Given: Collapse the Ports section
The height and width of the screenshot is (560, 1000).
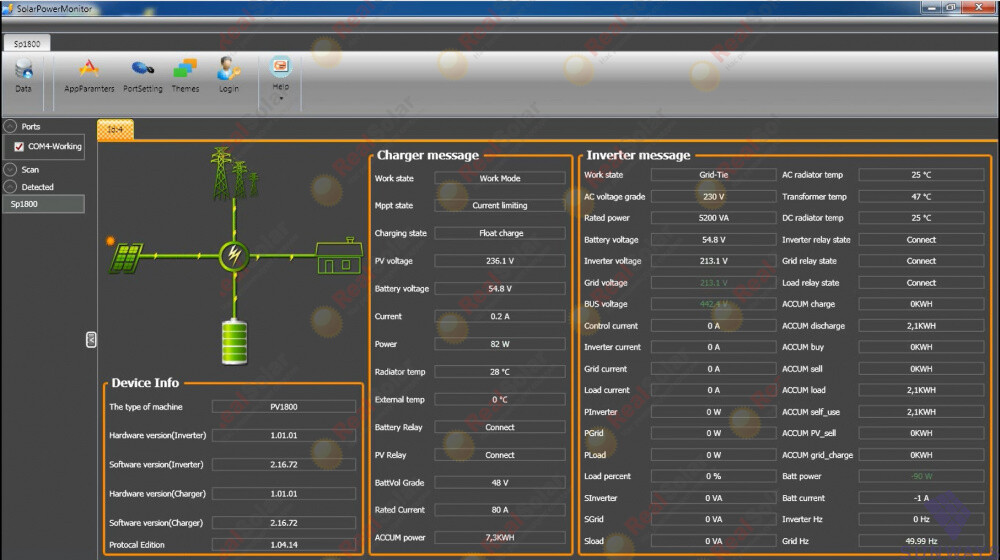Looking at the screenshot, I should tap(10, 127).
